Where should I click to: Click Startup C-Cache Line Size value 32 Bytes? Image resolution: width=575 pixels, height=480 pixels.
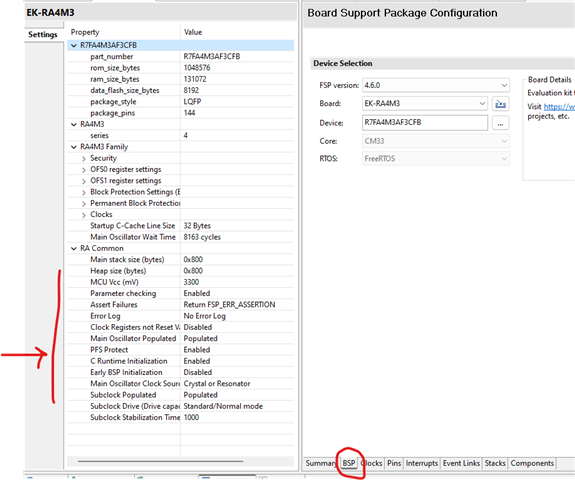click(x=197, y=226)
